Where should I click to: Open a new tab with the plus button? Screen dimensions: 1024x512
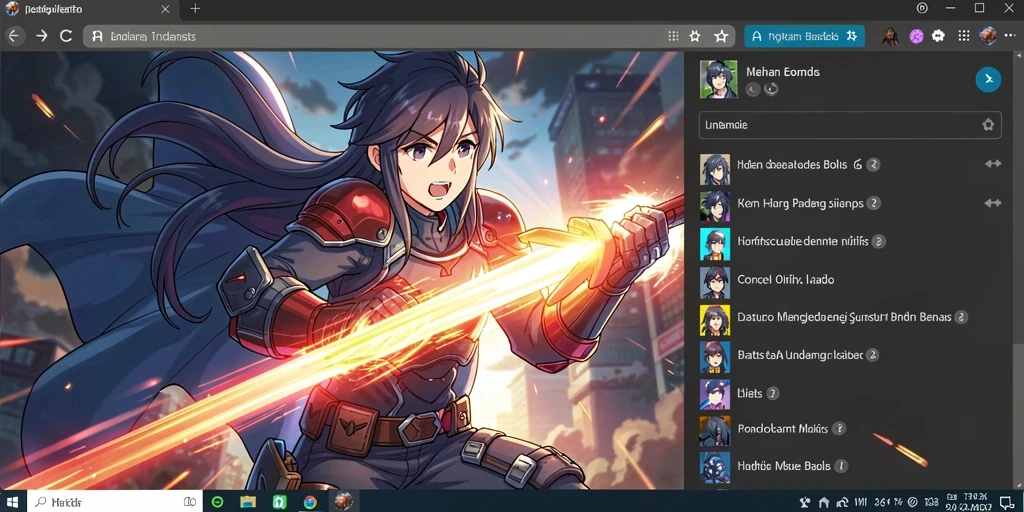(x=195, y=8)
